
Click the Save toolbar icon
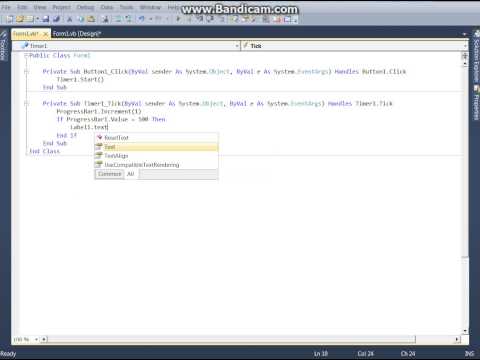point(46,19)
